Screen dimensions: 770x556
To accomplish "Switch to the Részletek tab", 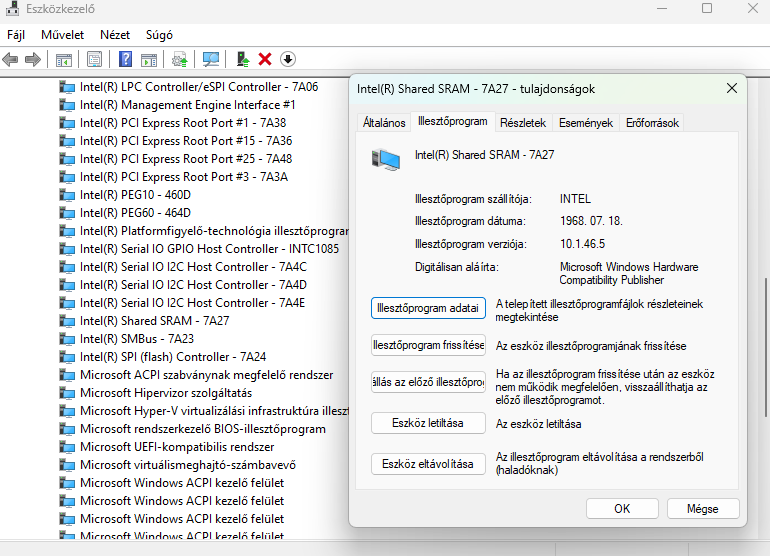I will (x=523, y=123).
